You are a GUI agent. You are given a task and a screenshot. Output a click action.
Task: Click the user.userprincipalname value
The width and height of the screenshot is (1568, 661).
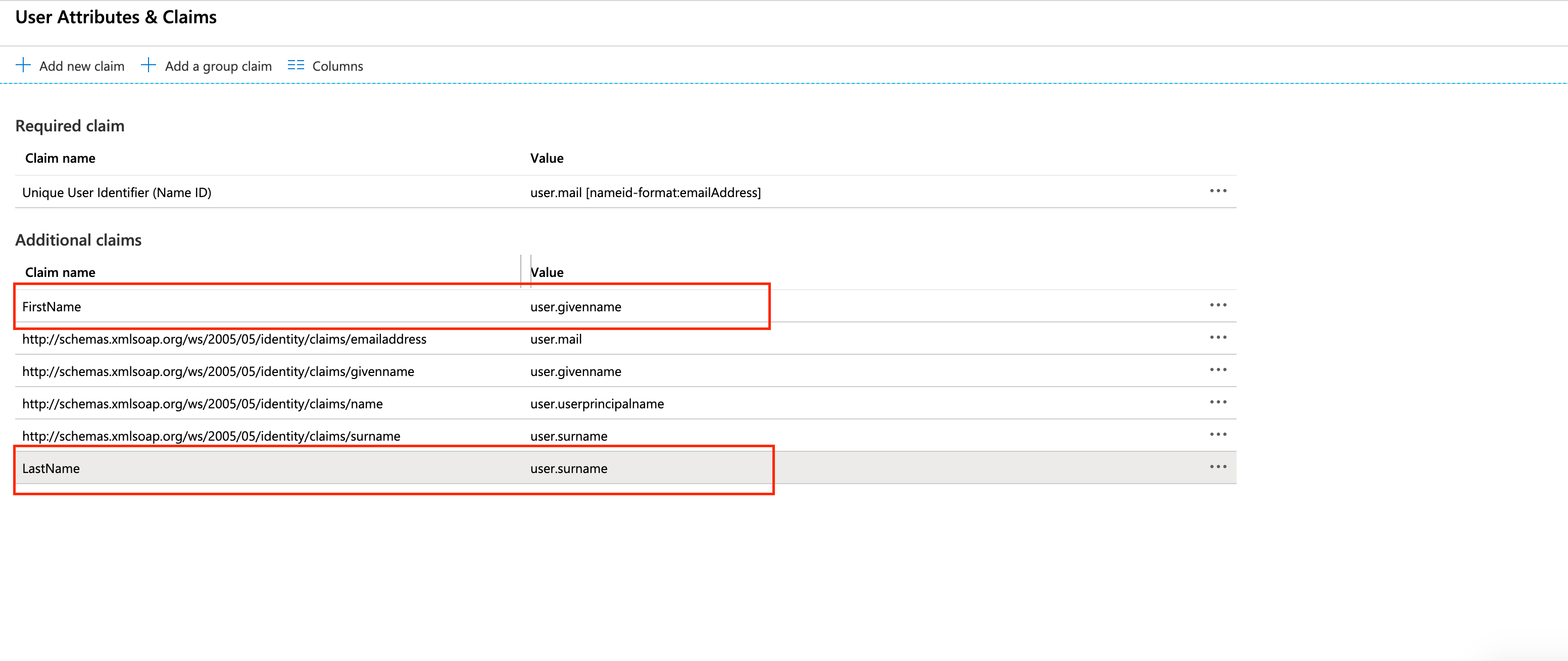[597, 404]
